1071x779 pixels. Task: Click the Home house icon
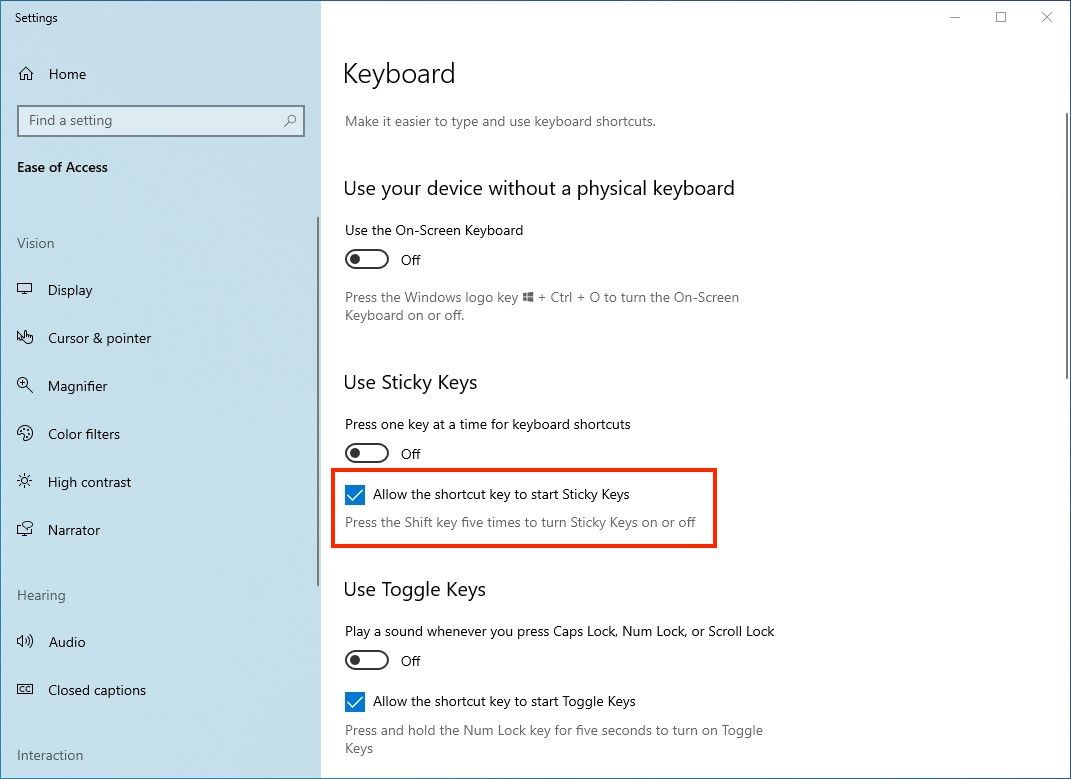click(x=26, y=74)
